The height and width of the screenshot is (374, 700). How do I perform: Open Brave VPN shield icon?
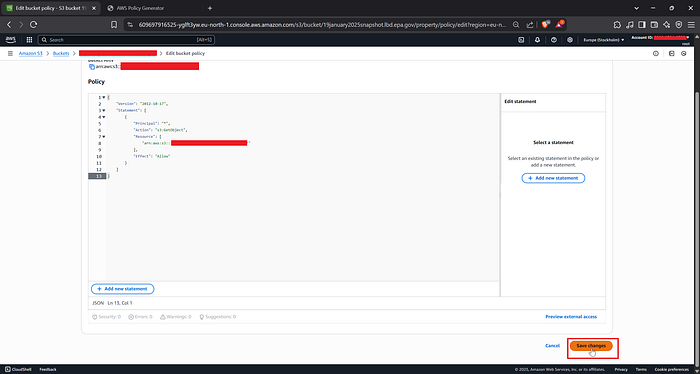679,25
